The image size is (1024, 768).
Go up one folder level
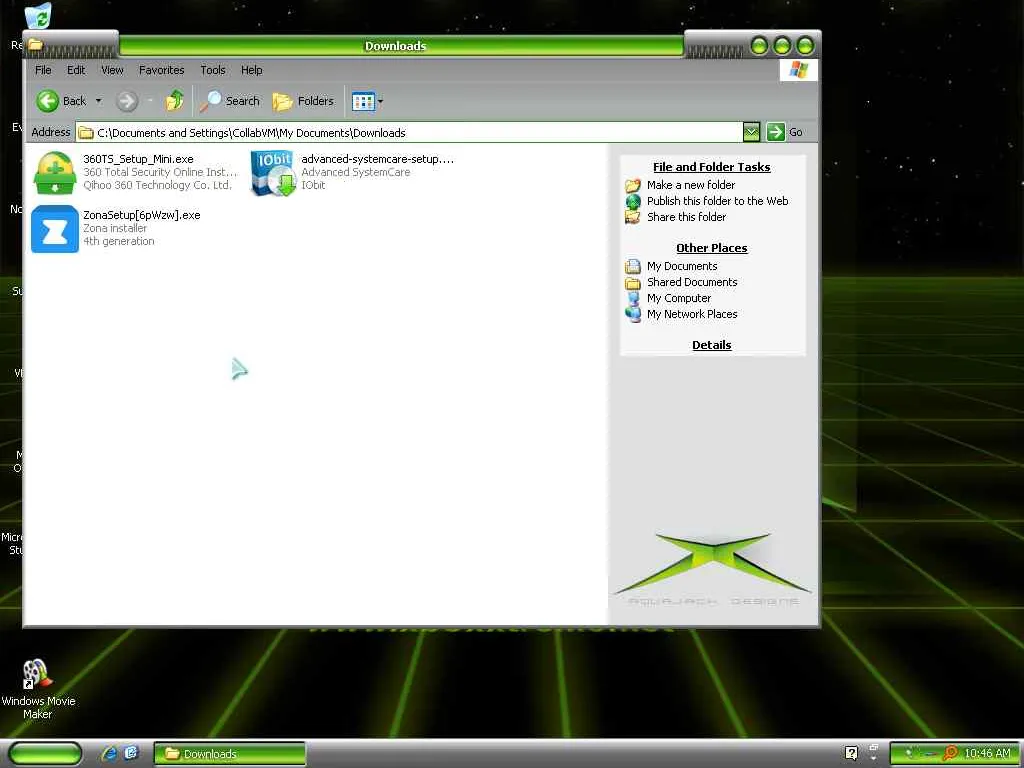[x=174, y=101]
